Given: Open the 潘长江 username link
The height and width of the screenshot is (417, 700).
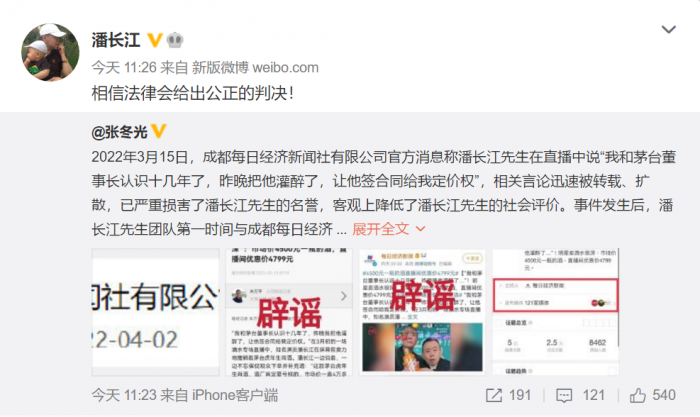Looking at the screenshot, I should 116,40.
